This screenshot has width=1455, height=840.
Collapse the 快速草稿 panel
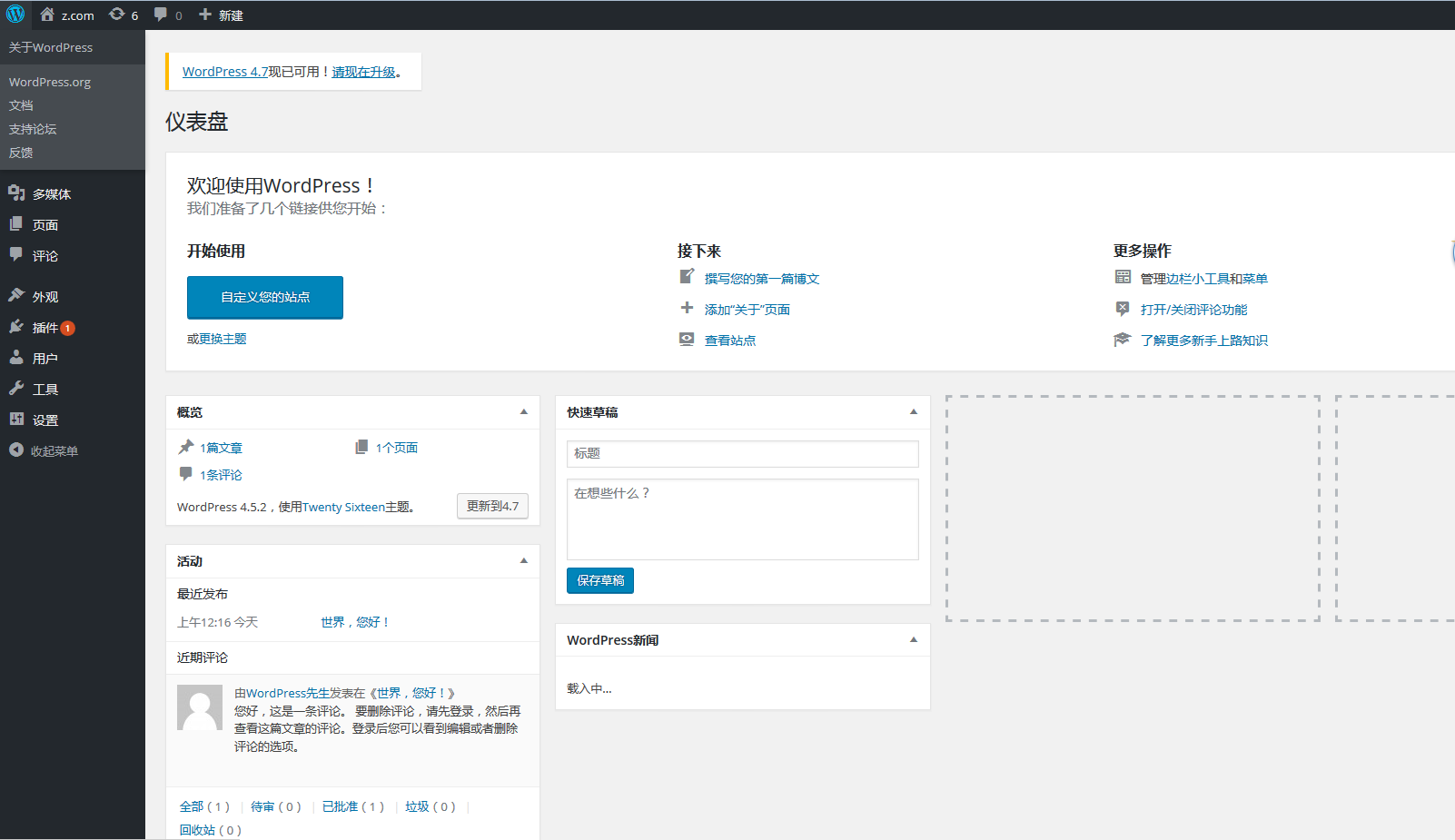pos(913,411)
